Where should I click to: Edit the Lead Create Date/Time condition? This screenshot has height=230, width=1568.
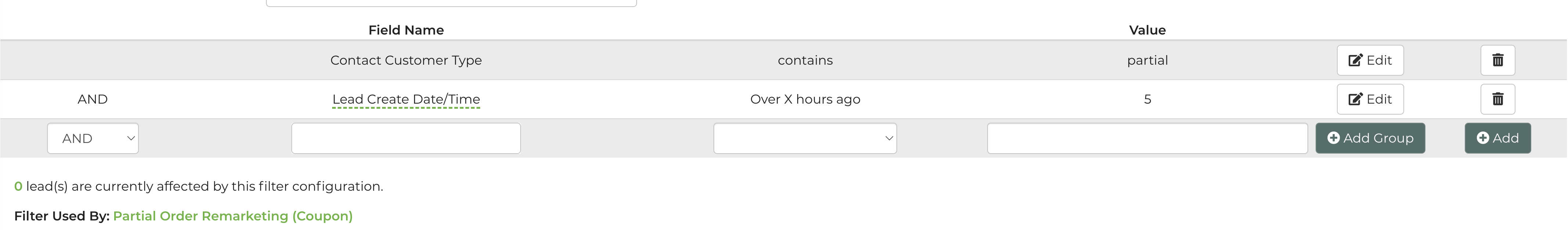coord(1370,99)
